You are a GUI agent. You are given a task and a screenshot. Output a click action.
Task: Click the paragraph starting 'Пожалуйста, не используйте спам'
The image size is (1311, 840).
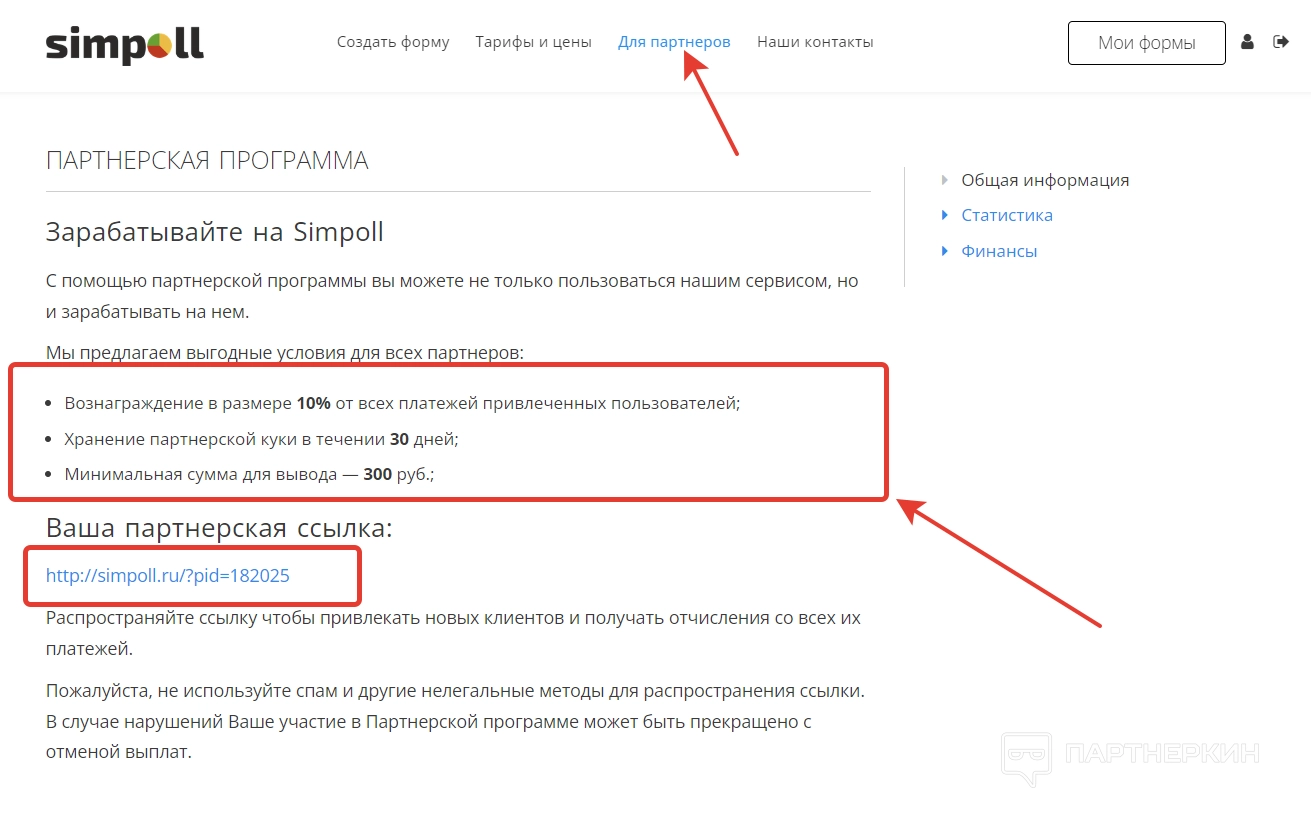[455, 721]
